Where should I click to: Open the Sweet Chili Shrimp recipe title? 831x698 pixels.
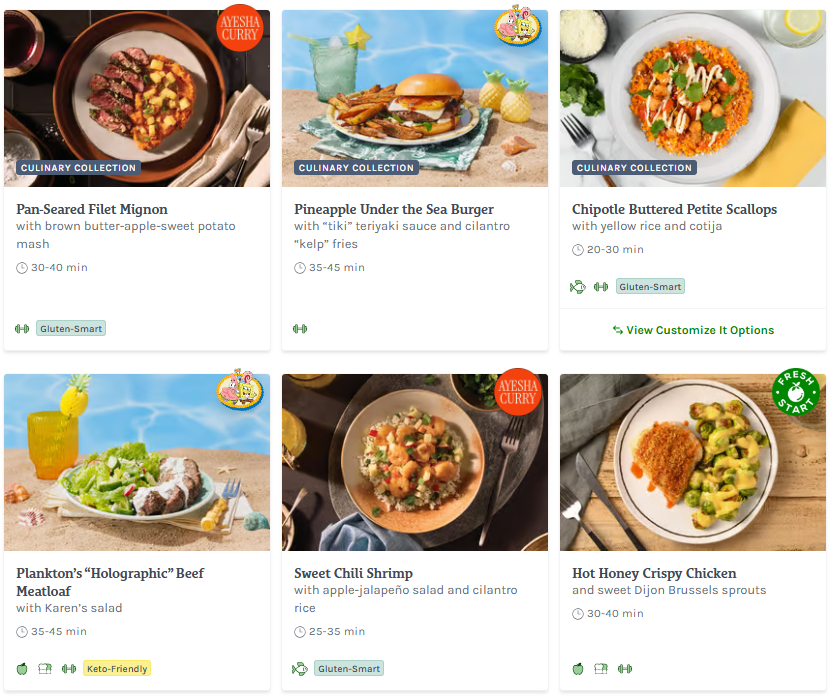pos(353,573)
